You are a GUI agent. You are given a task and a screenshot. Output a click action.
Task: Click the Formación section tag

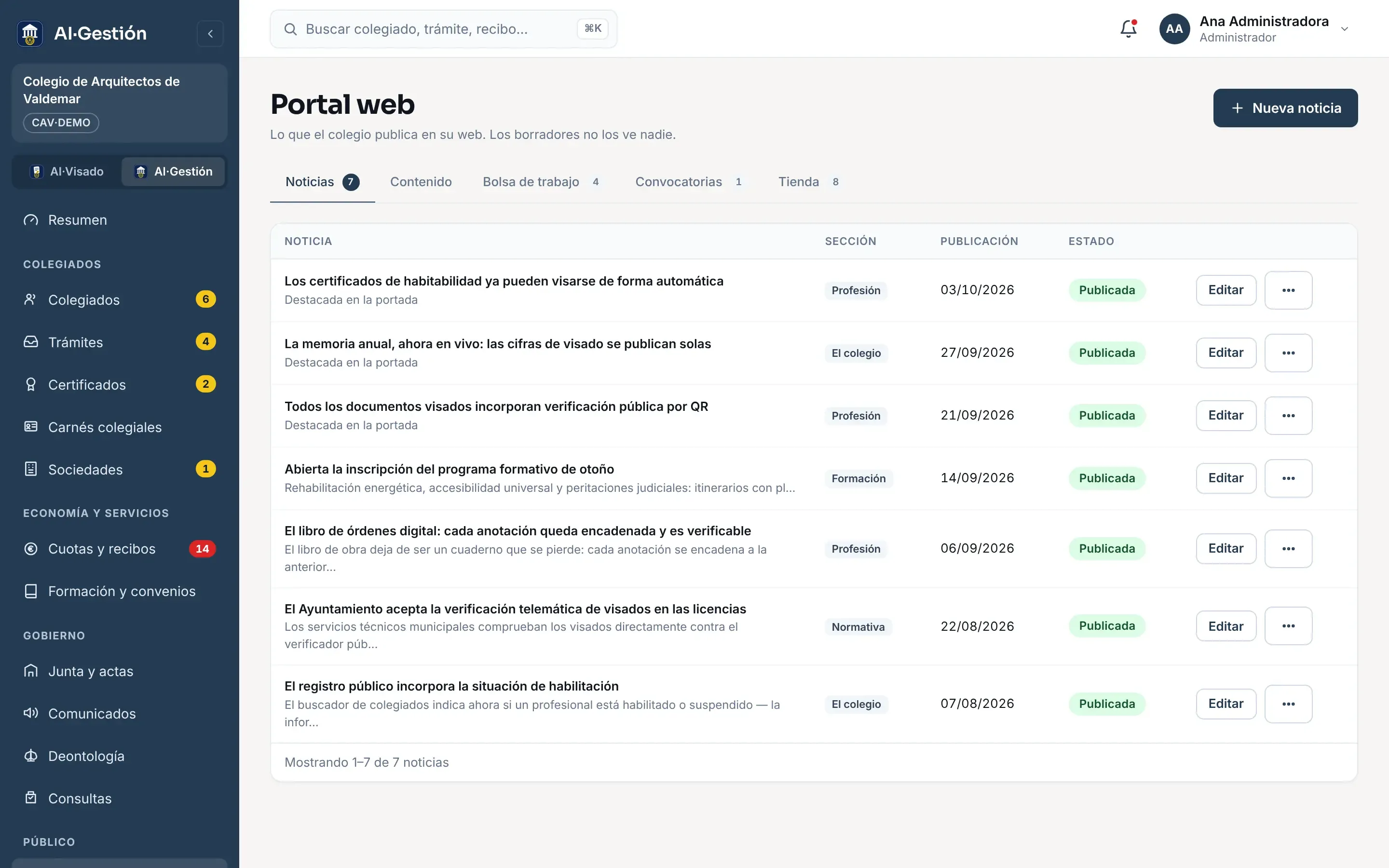[858, 479]
